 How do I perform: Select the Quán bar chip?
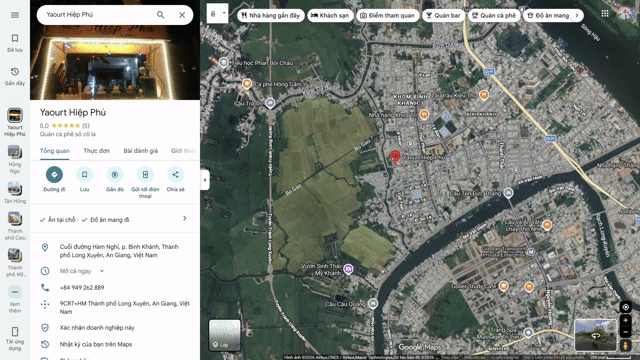click(x=443, y=16)
